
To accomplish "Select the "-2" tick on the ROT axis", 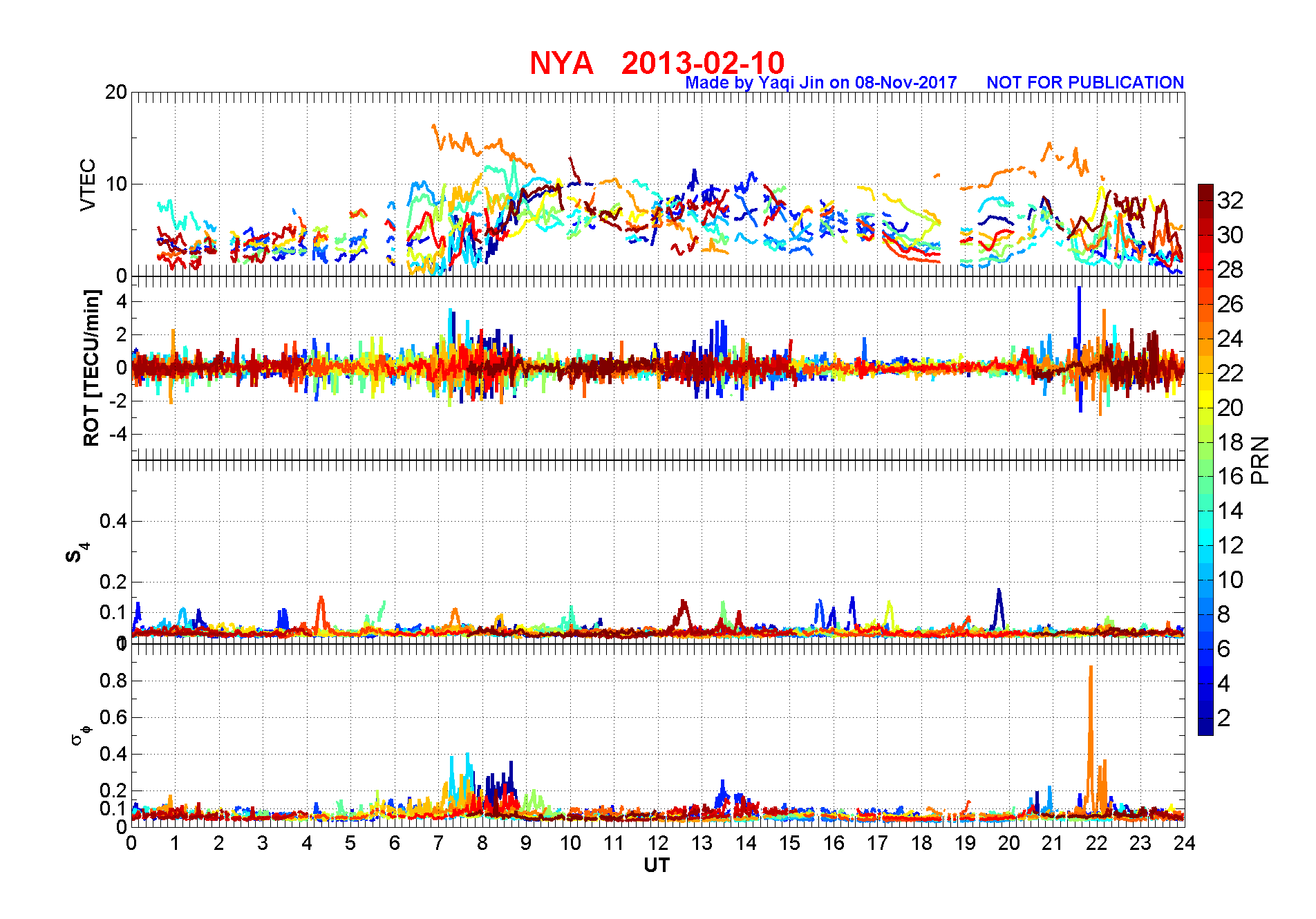I will (x=117, y=401).
